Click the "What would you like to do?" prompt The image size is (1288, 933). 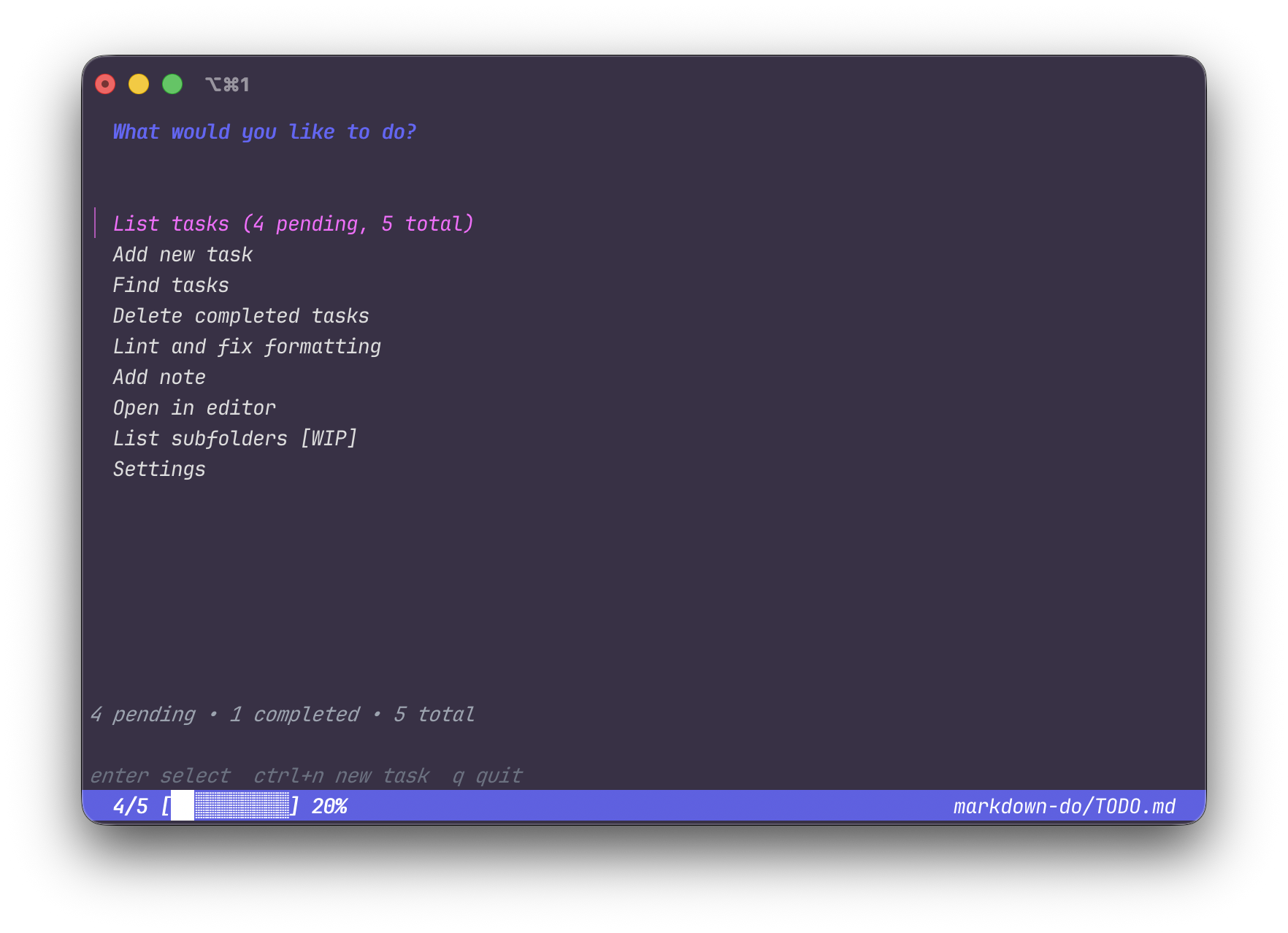pyautogui.click(x=265, y=132)
